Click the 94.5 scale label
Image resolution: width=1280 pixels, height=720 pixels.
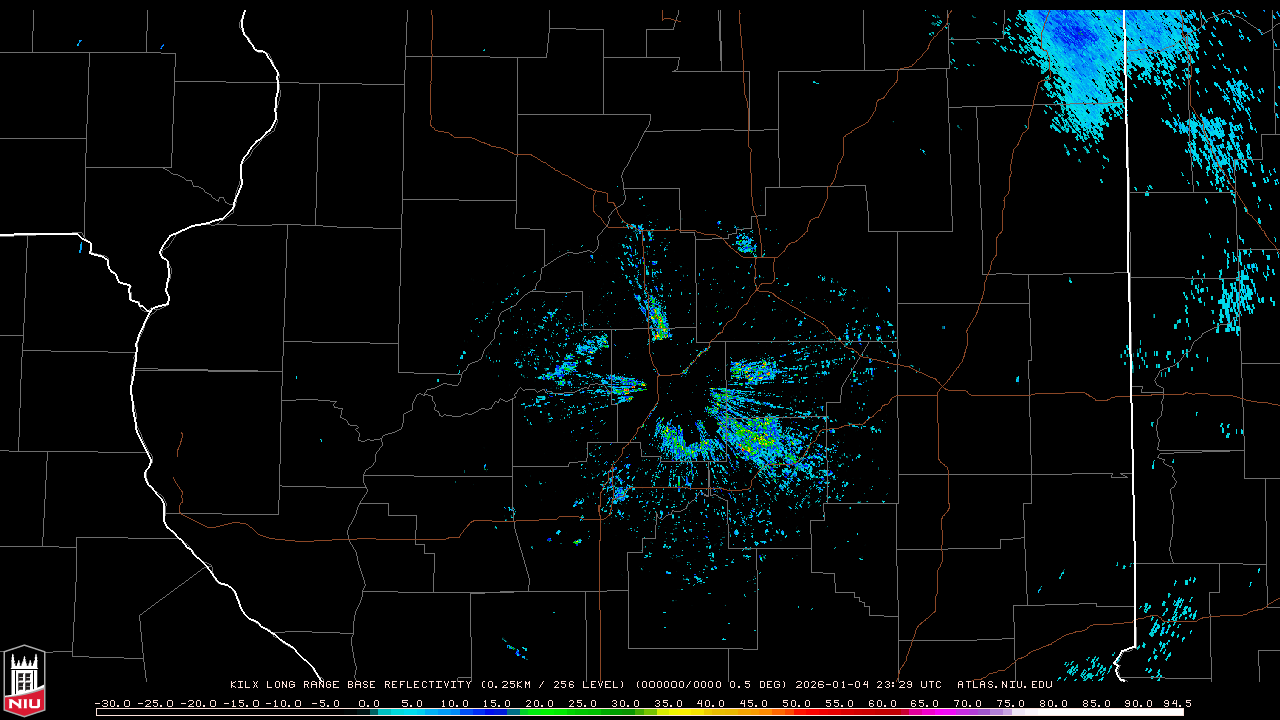(x=1176, y=703)
